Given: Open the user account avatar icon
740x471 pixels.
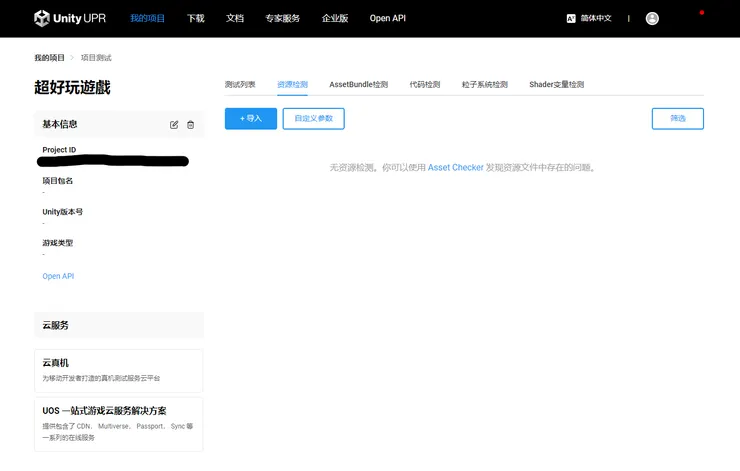Looking at the screenshot, I should click(652, 18).
